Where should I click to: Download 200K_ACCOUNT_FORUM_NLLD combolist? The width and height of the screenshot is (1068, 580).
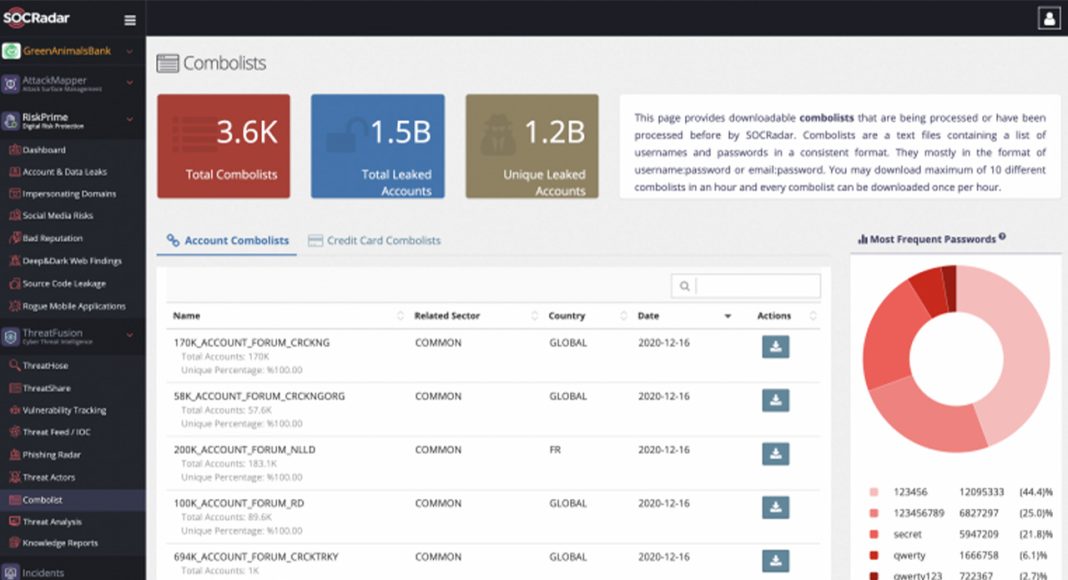pyautogui.click(x=775, y=454)
